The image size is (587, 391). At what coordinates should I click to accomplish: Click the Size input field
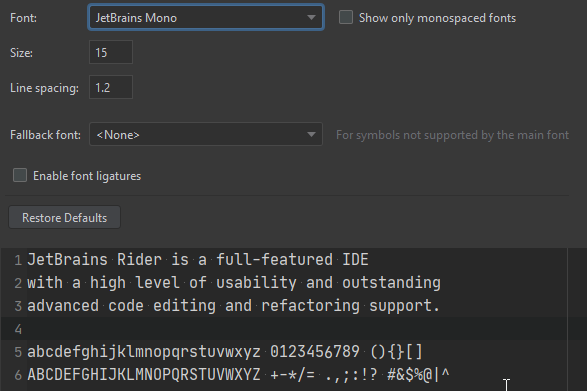tap(111, 52)
